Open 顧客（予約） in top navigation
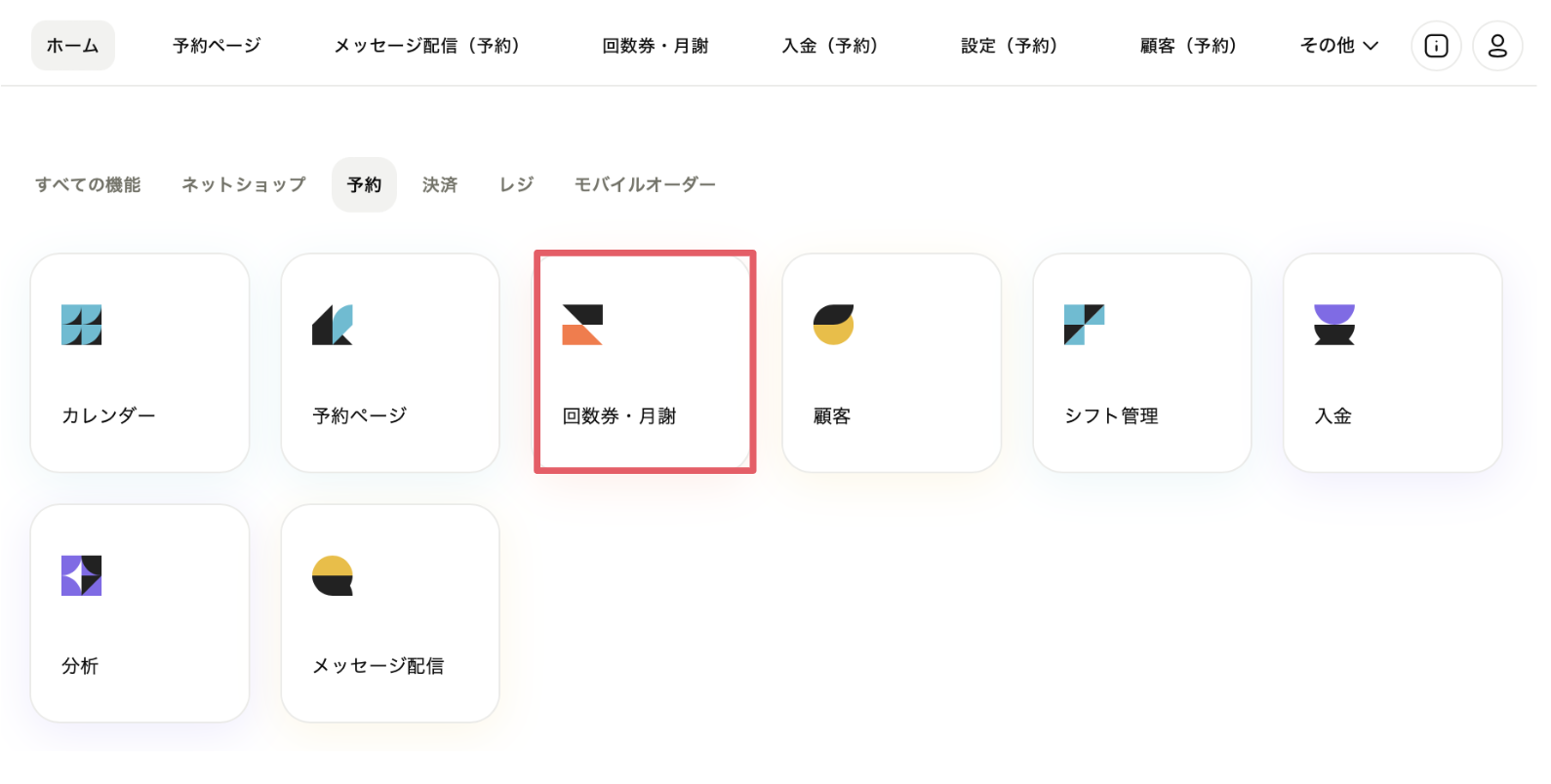The width and height of the screenshot is (1551, 784). [1189, 46]
